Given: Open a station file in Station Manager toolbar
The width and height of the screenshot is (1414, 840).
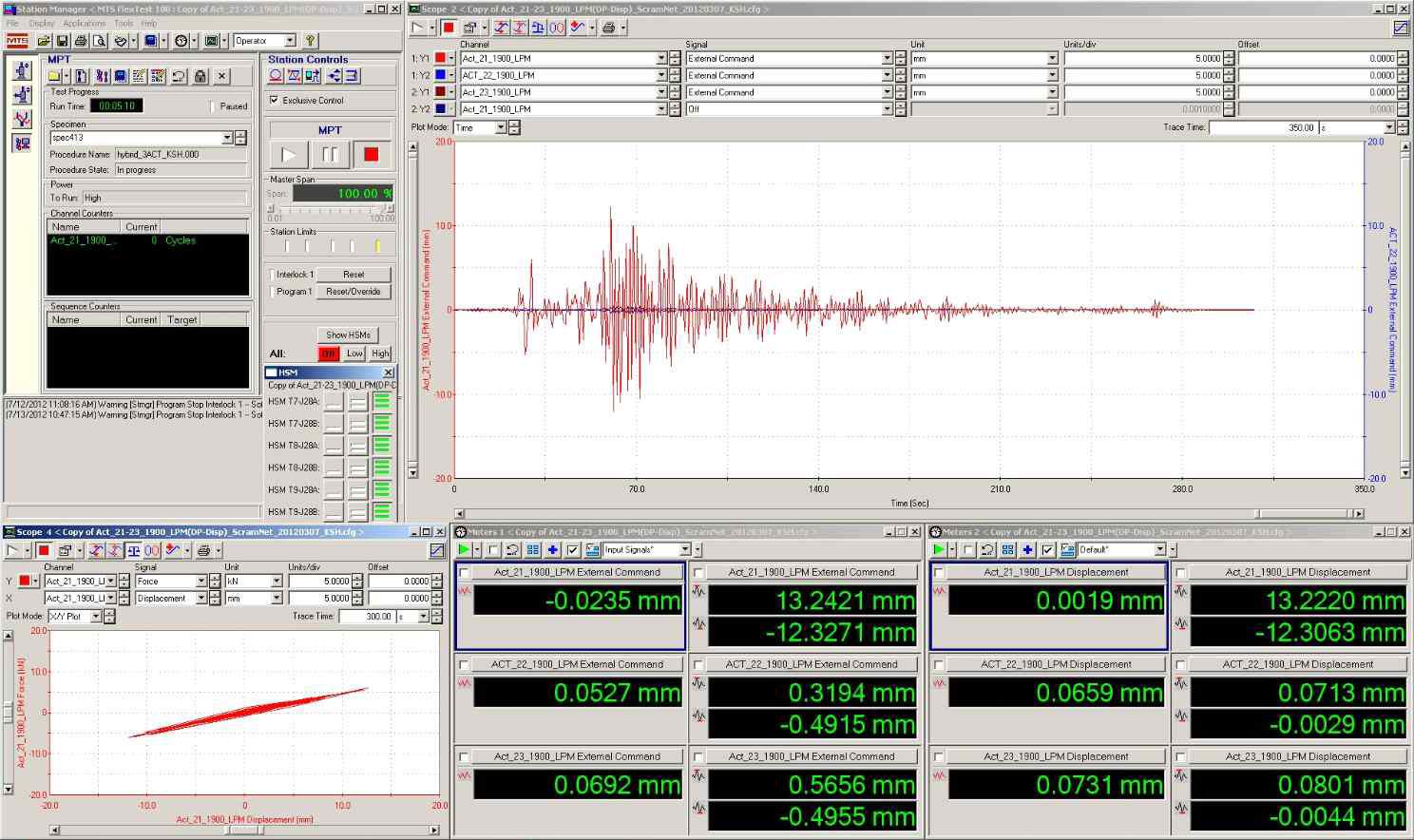Looking at the screenshot, I should click(44, 41).
